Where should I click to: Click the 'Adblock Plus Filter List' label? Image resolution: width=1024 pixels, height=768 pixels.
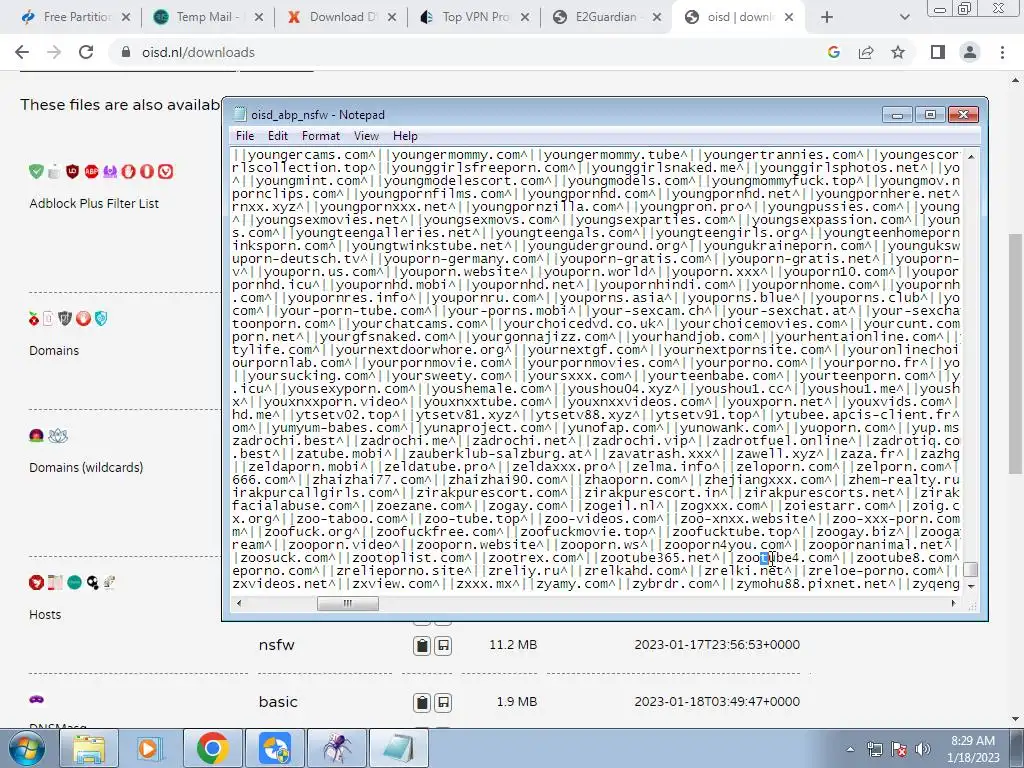pyautogui.click(x=94, y=204)
